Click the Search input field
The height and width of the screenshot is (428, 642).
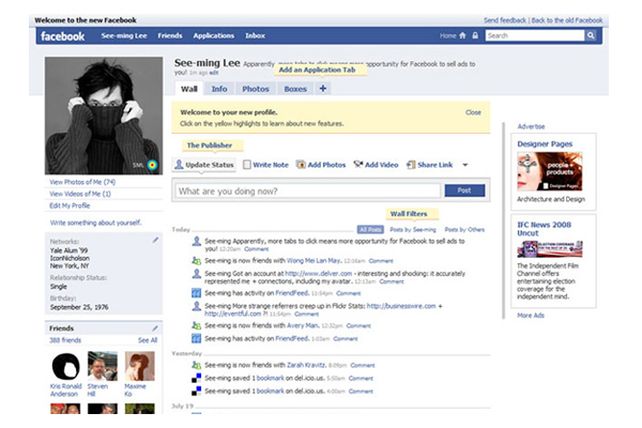[535, 36]
